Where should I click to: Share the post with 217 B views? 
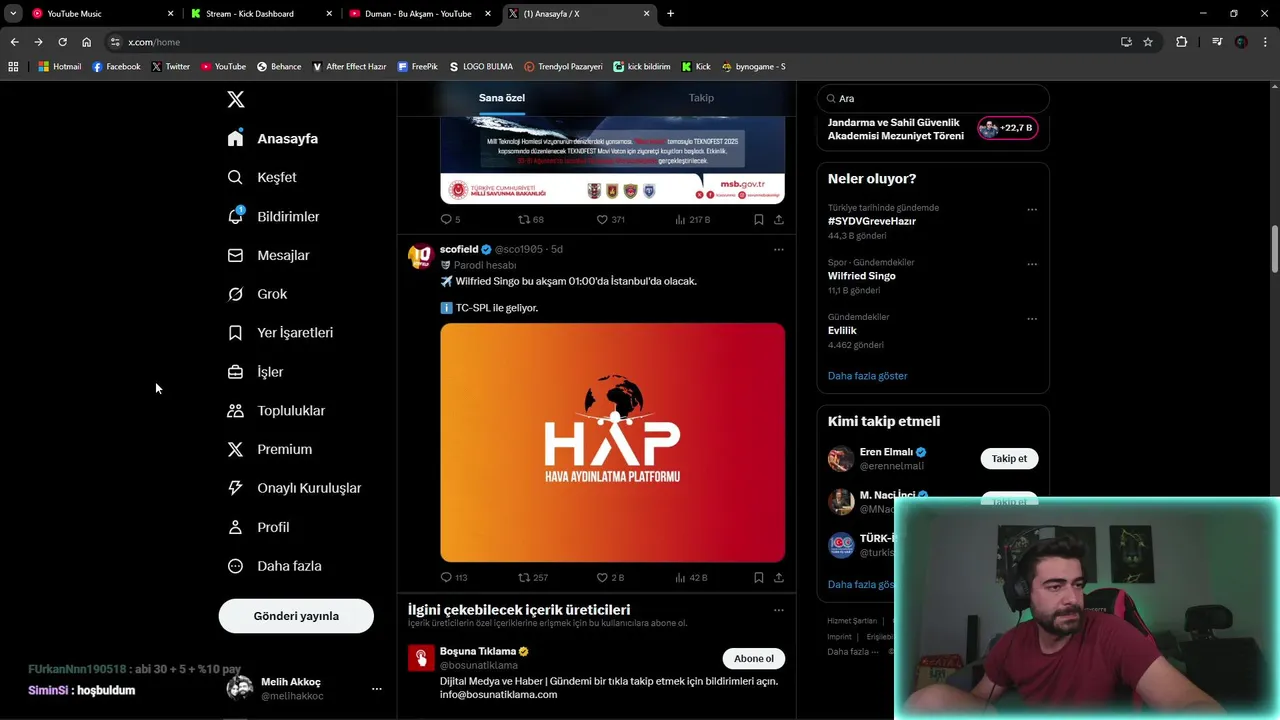779,219
